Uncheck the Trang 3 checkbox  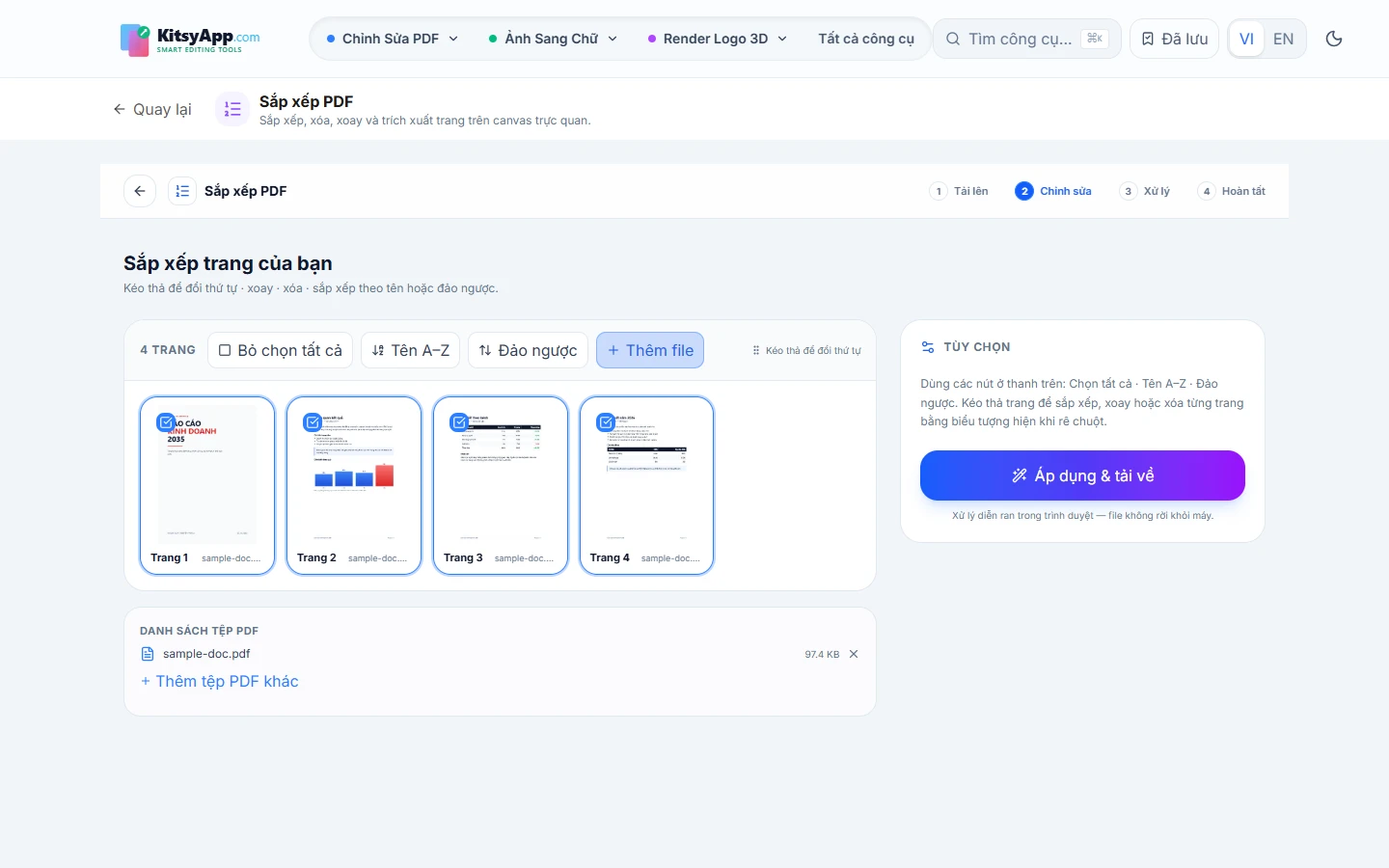pyautogui.click(x=459, y=422)
